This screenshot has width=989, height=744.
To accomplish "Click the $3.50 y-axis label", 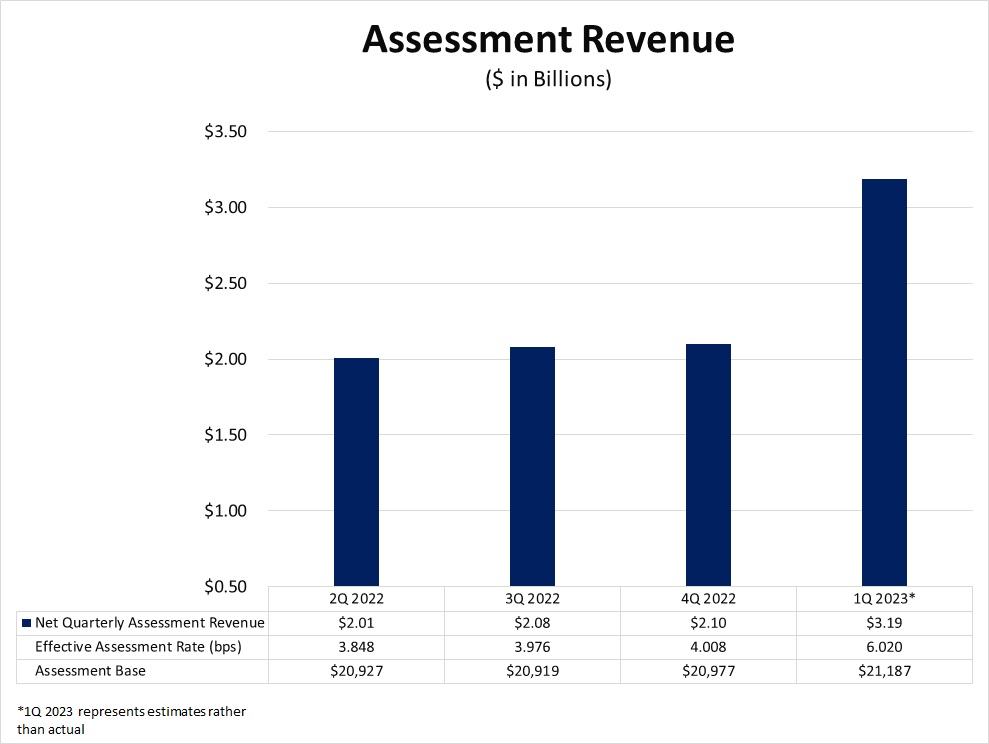I will click(225, 132).
